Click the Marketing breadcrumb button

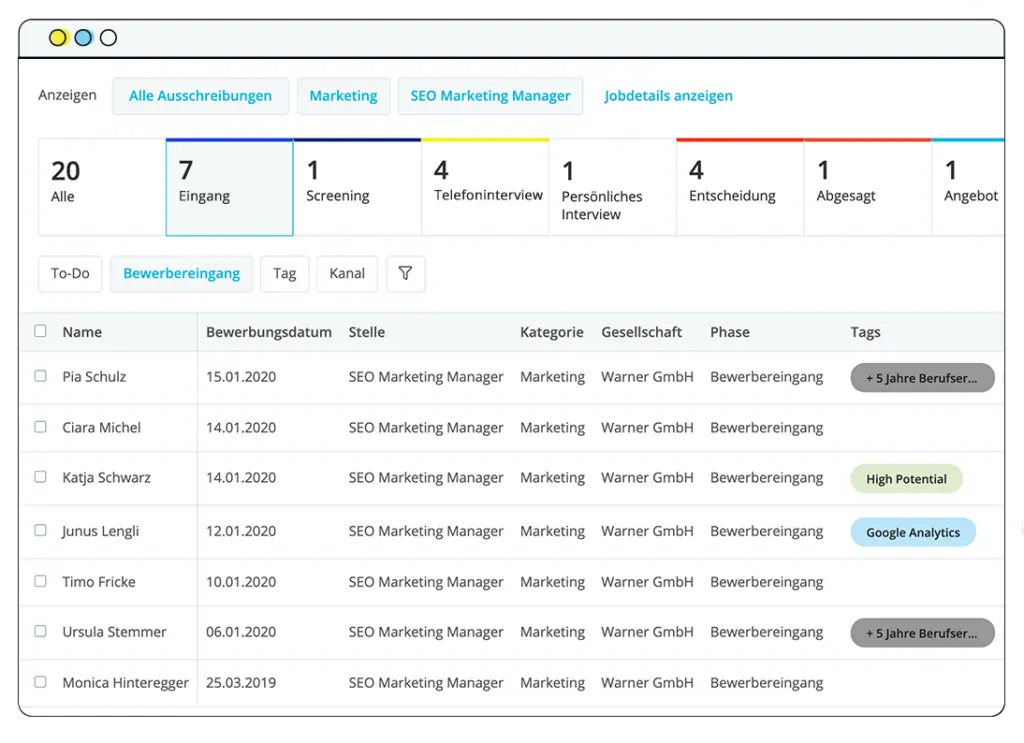(x=343, y=96)
